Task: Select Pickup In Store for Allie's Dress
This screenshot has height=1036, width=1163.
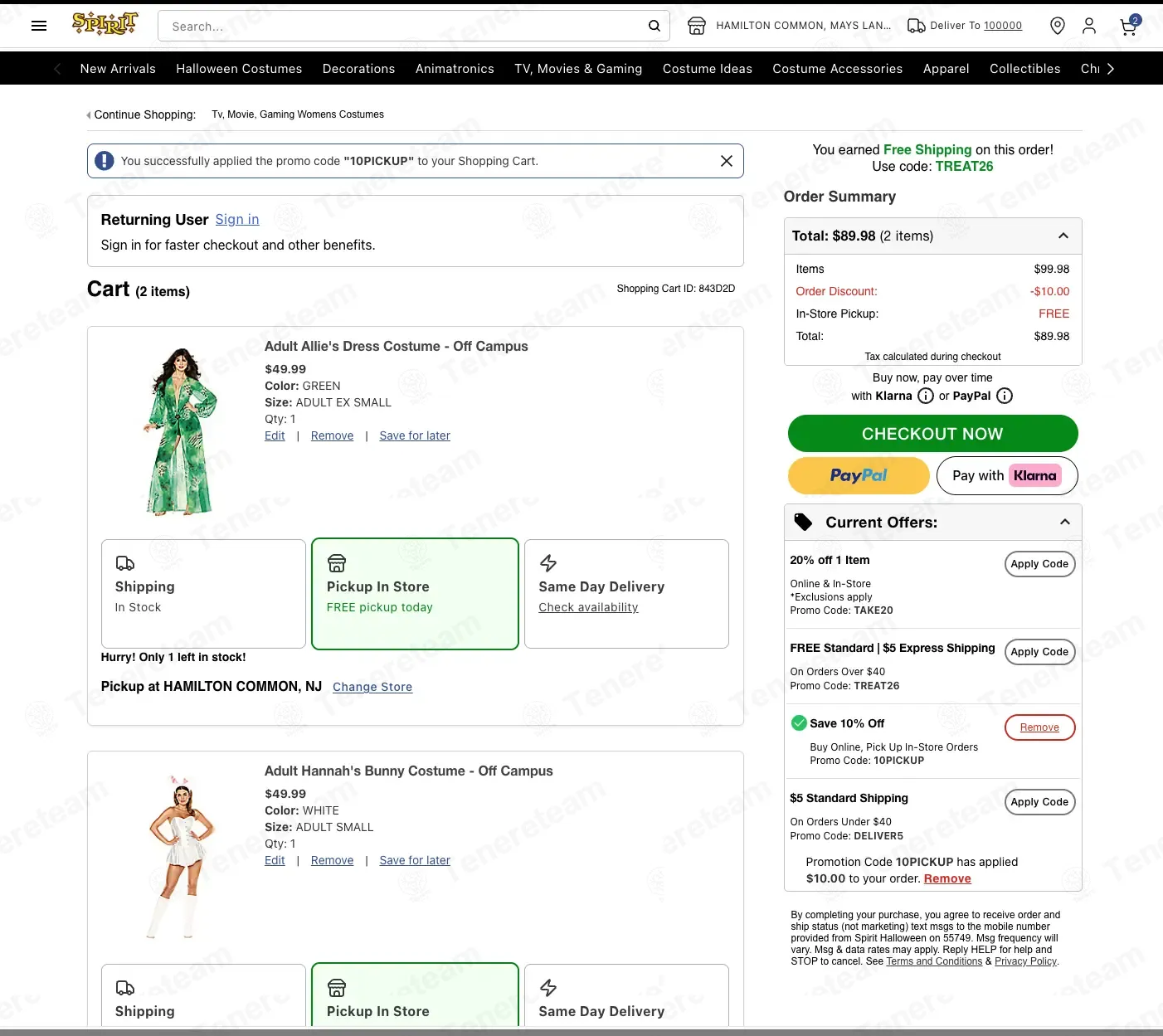Action: 415,594
